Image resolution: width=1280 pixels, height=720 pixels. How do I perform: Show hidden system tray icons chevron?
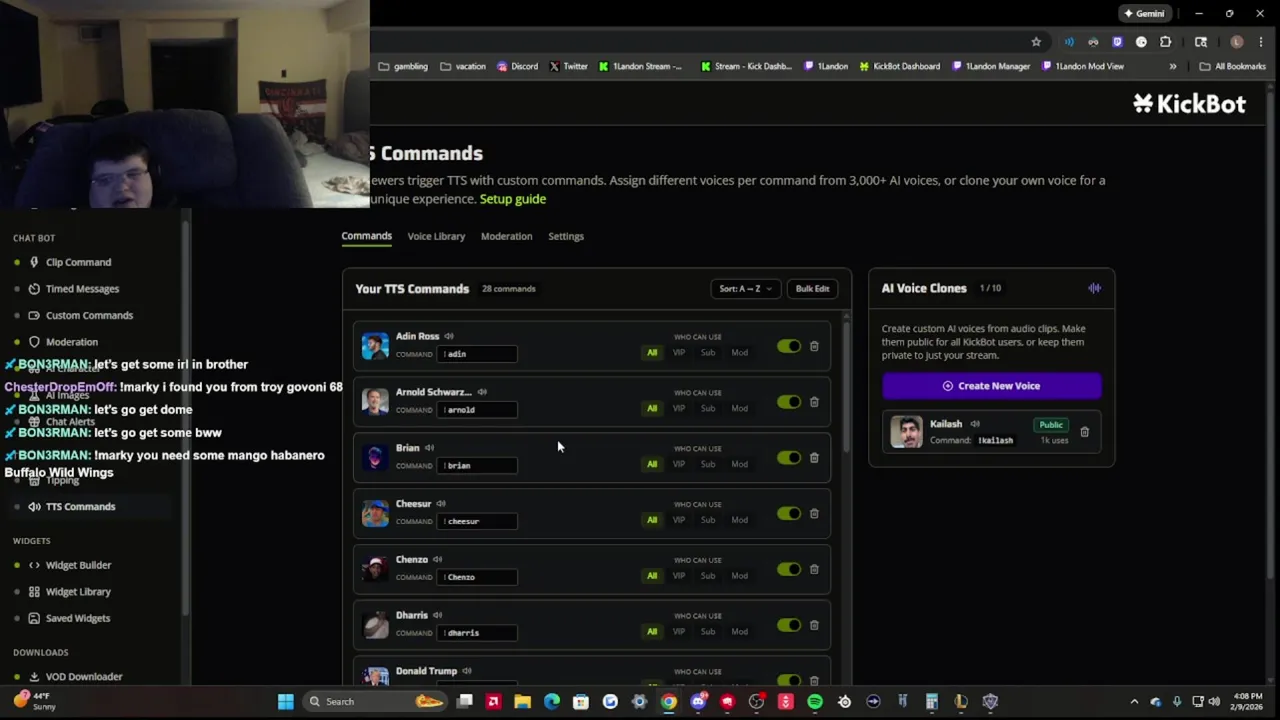(x=1134, y=701)
